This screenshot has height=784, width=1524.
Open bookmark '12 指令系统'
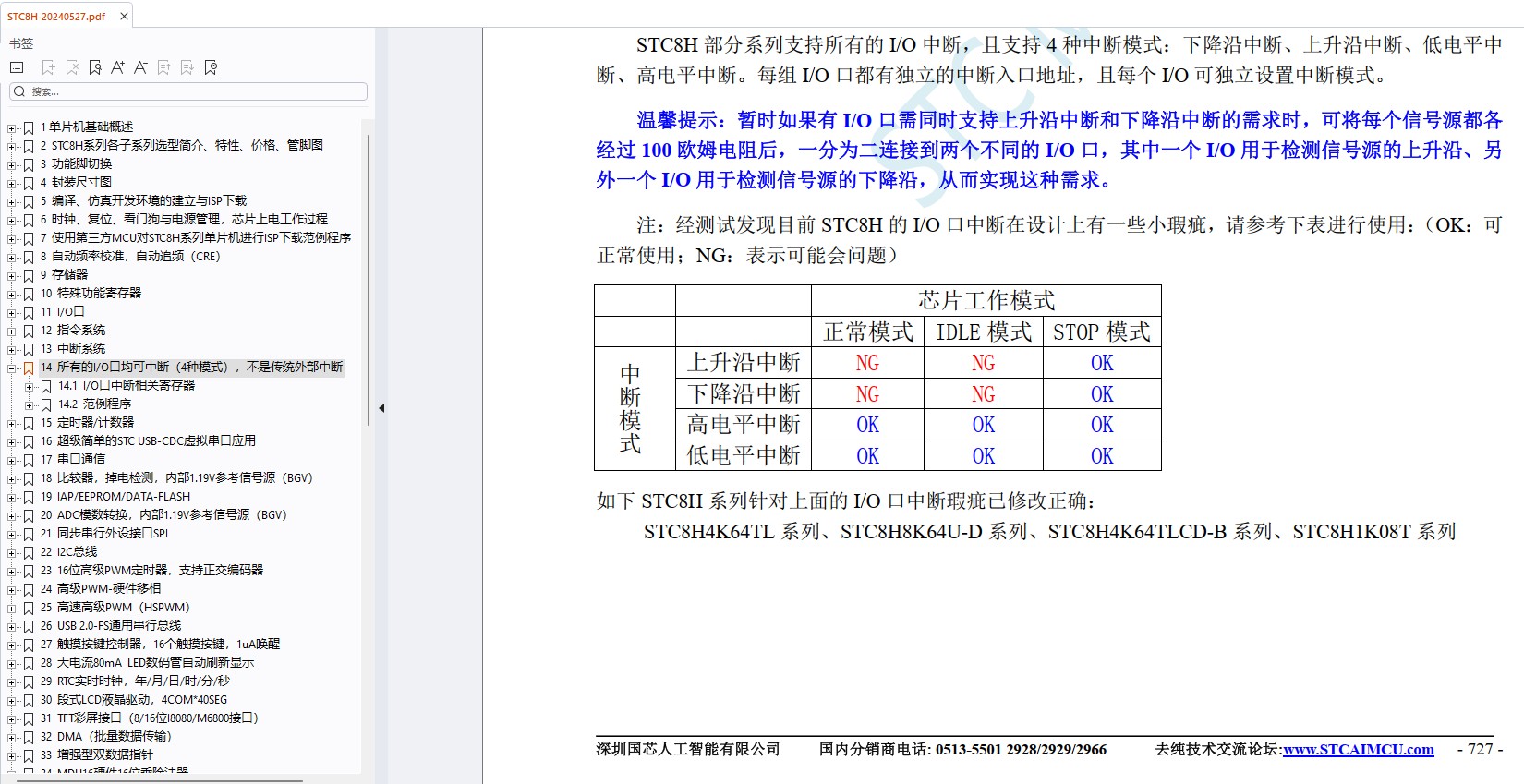[73, 330]
